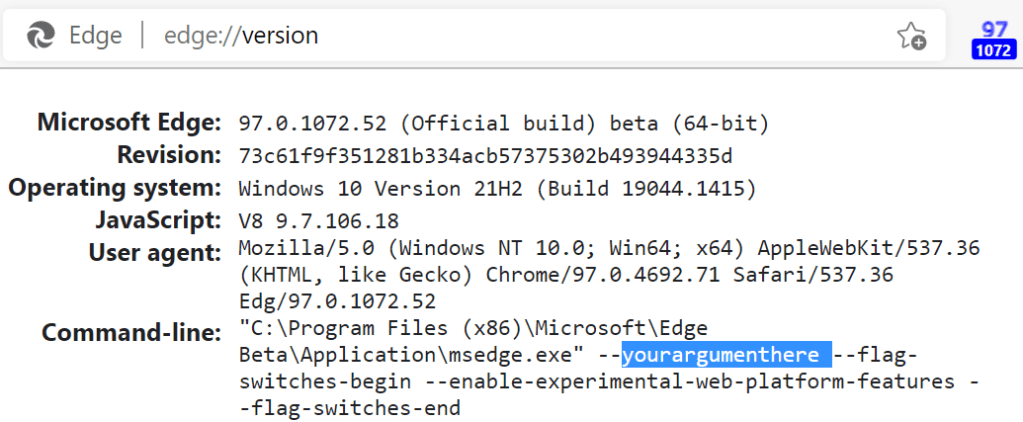Viewport: 1023px width, 422px height.
Task: Click the edge://version URL in address bar
Action: coord(241,36)
